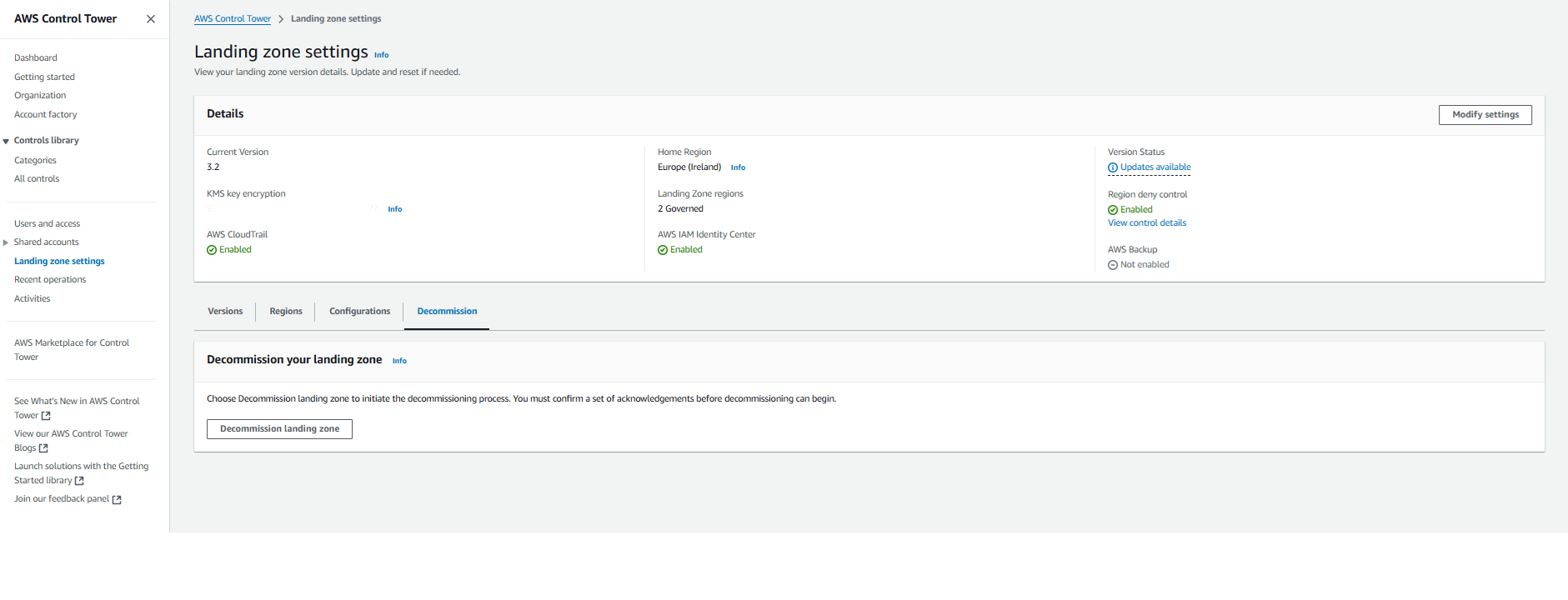The width and height of the screenshot is (1568, 600).
Task: Expand the Shared accounts tree item
Action: 6,242
